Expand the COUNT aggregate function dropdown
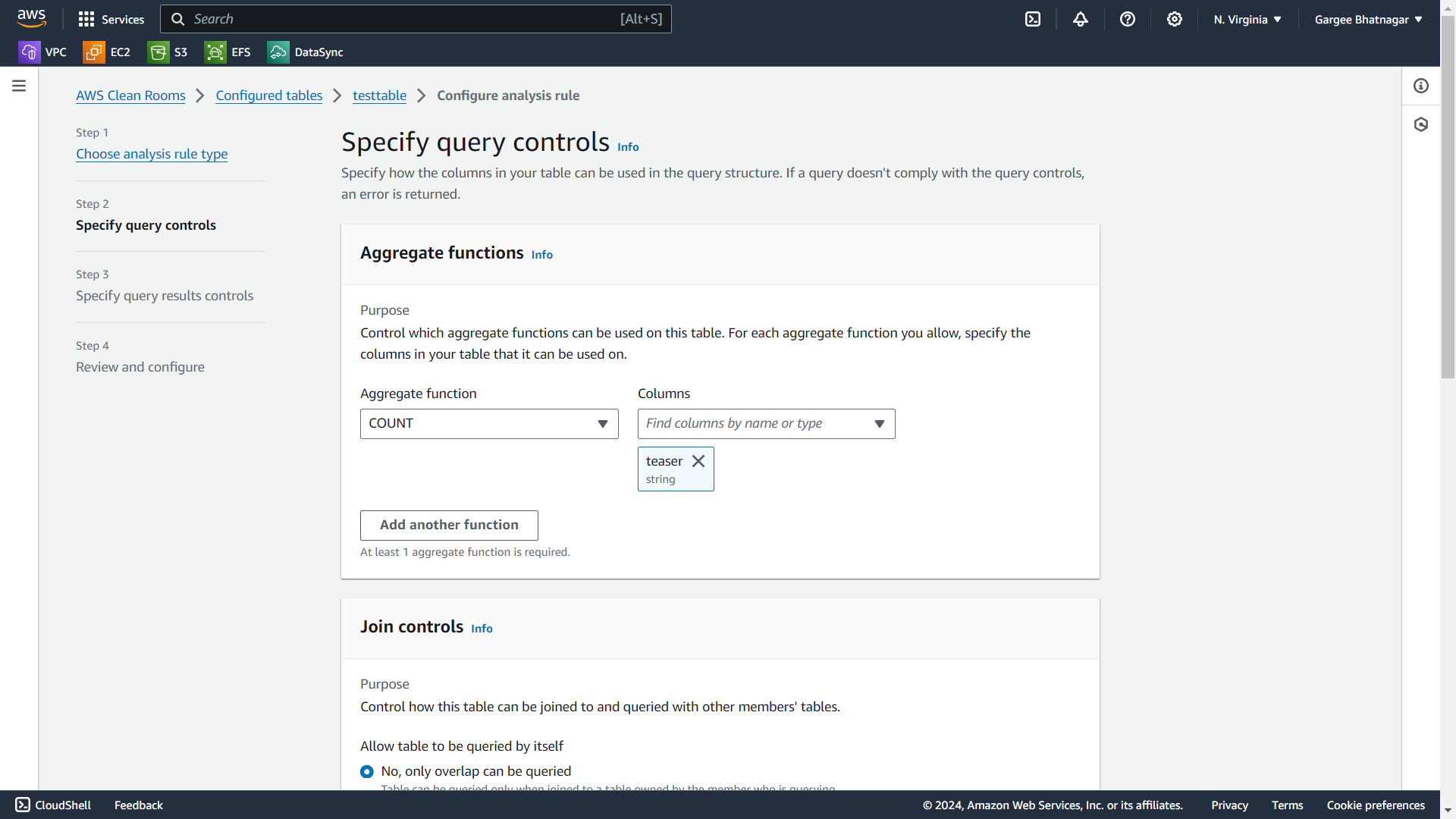Screen dimensions: 1456x819 click(x=489, y=424)
